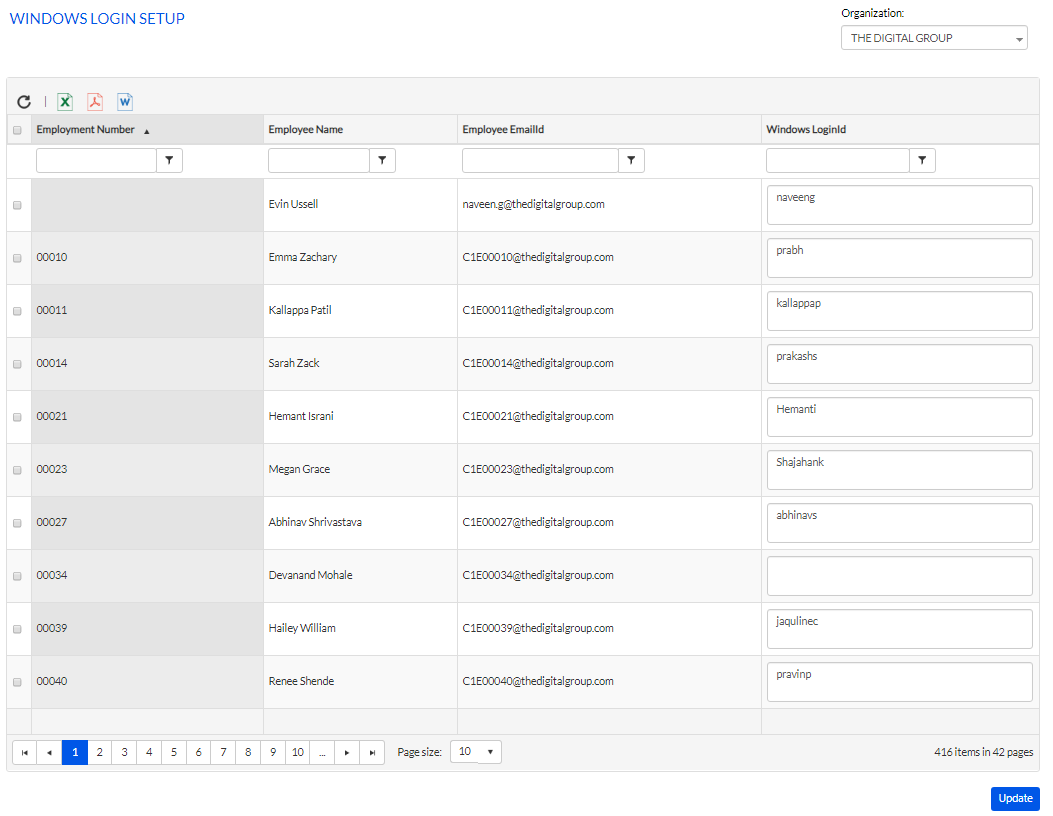Click the empty Windows LoginId field for 00034

898,576
